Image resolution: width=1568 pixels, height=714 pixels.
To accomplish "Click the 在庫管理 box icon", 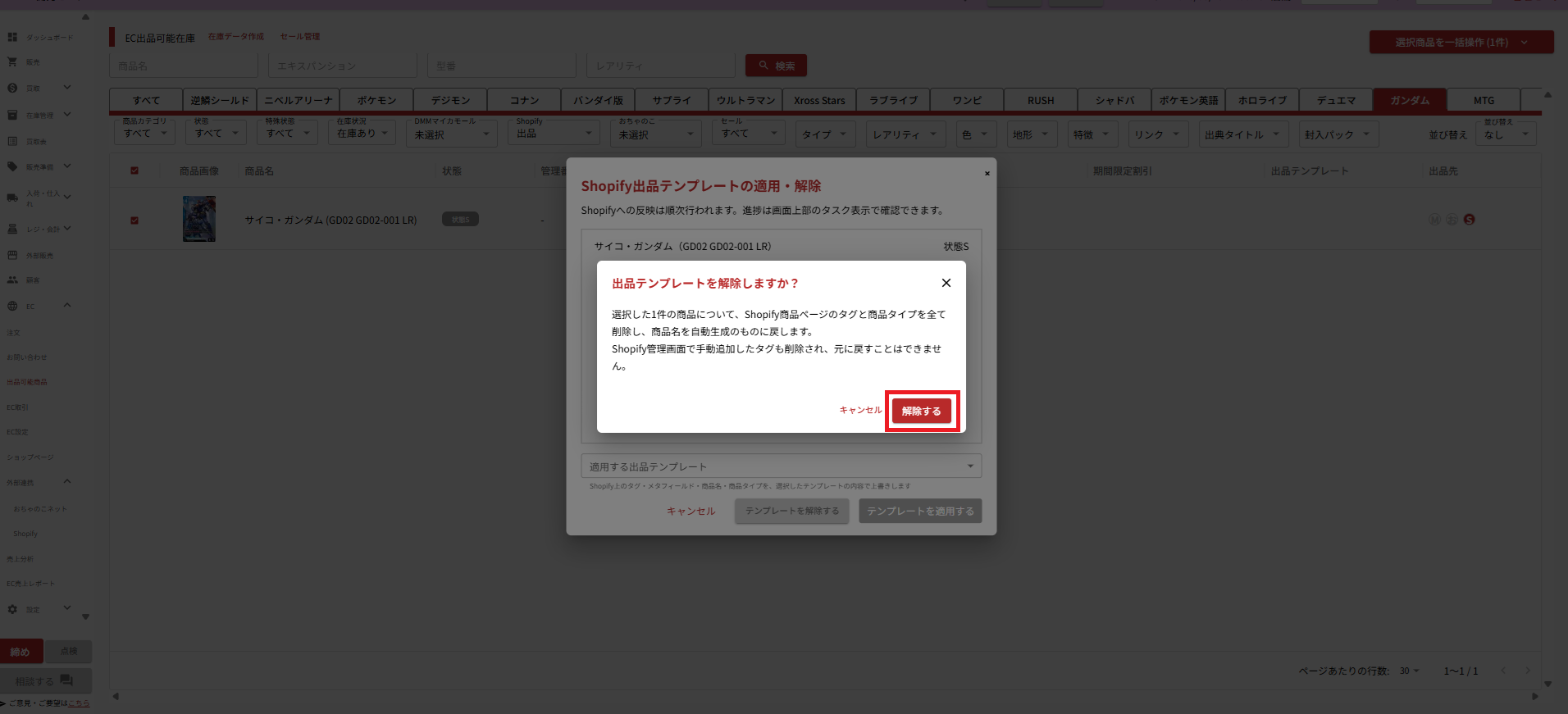I will [12, 115].
